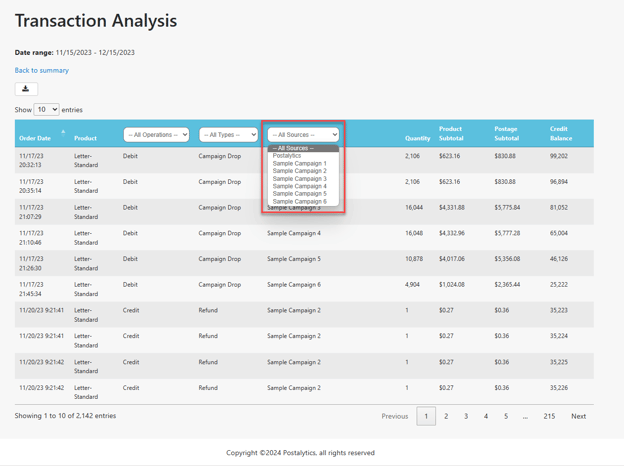The height and width of the screenshot is (466, 624).
Task: Expand the All Operations filter dropdown
Action: pos(156,135)
